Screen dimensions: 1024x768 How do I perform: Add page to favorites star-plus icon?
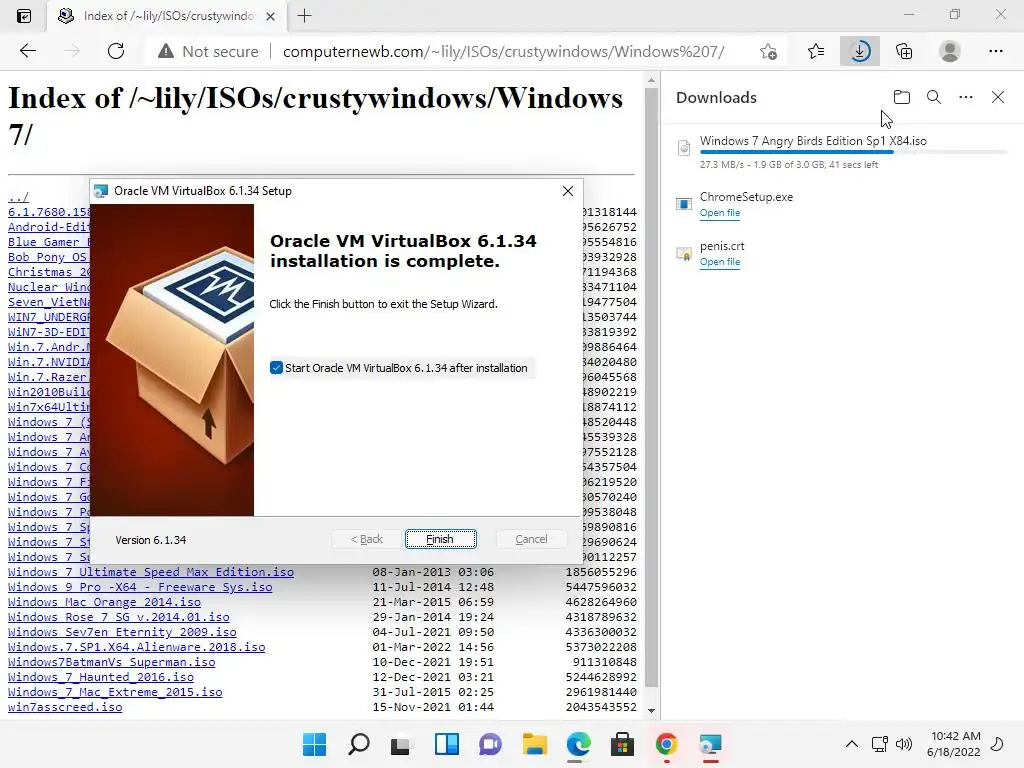tap(769, 51)
